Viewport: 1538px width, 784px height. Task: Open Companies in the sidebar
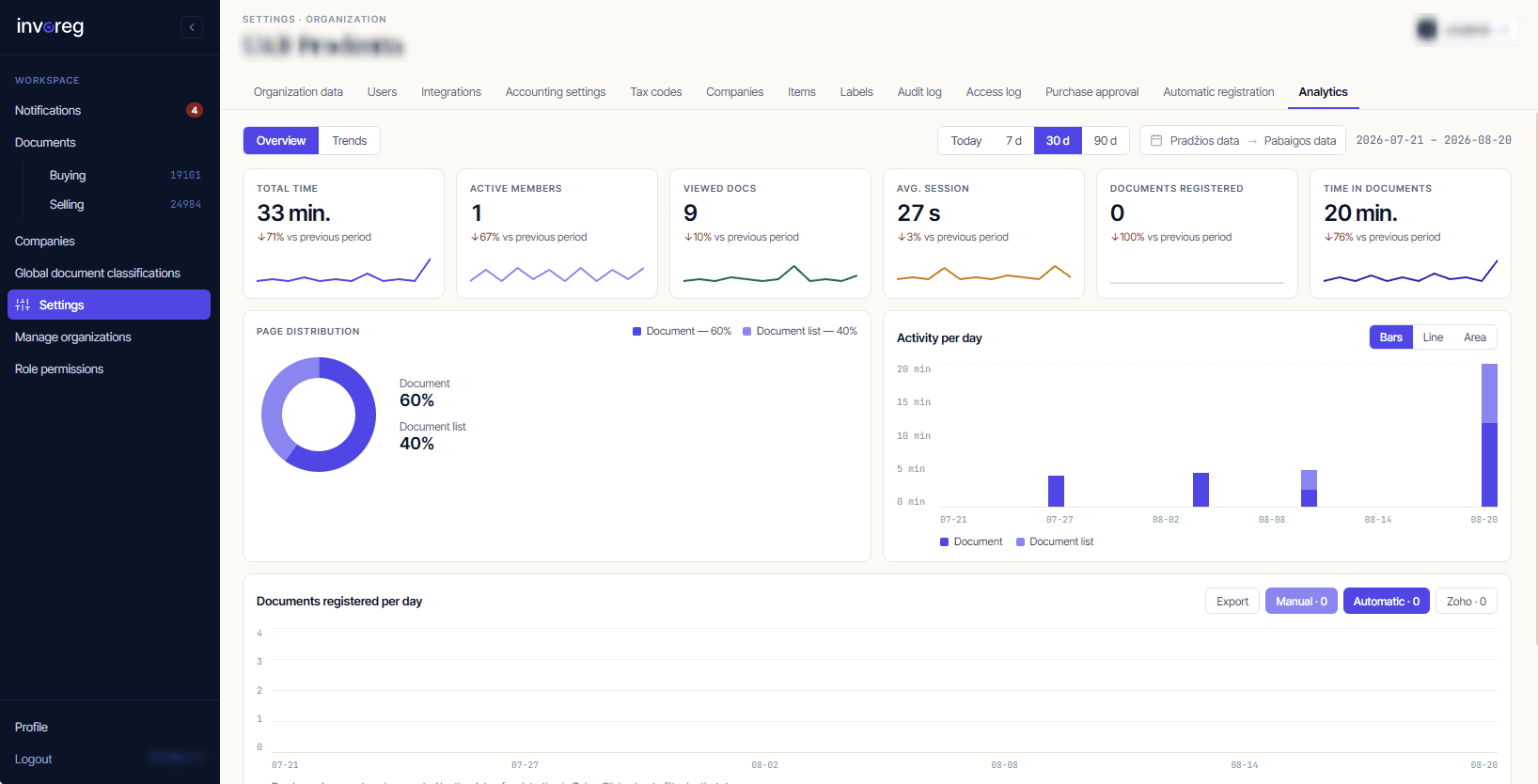point(109,241)
